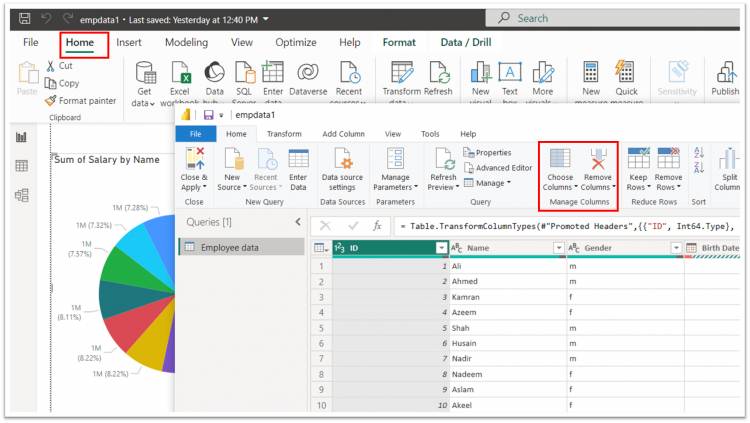Collapse the Queries pane chevron
This screenshot has width=750, height=423.
tap(298, 222)
